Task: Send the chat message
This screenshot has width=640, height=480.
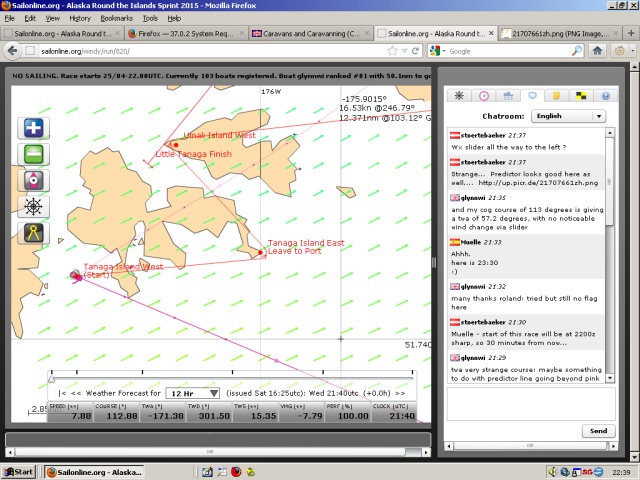Action: [598, 431]
